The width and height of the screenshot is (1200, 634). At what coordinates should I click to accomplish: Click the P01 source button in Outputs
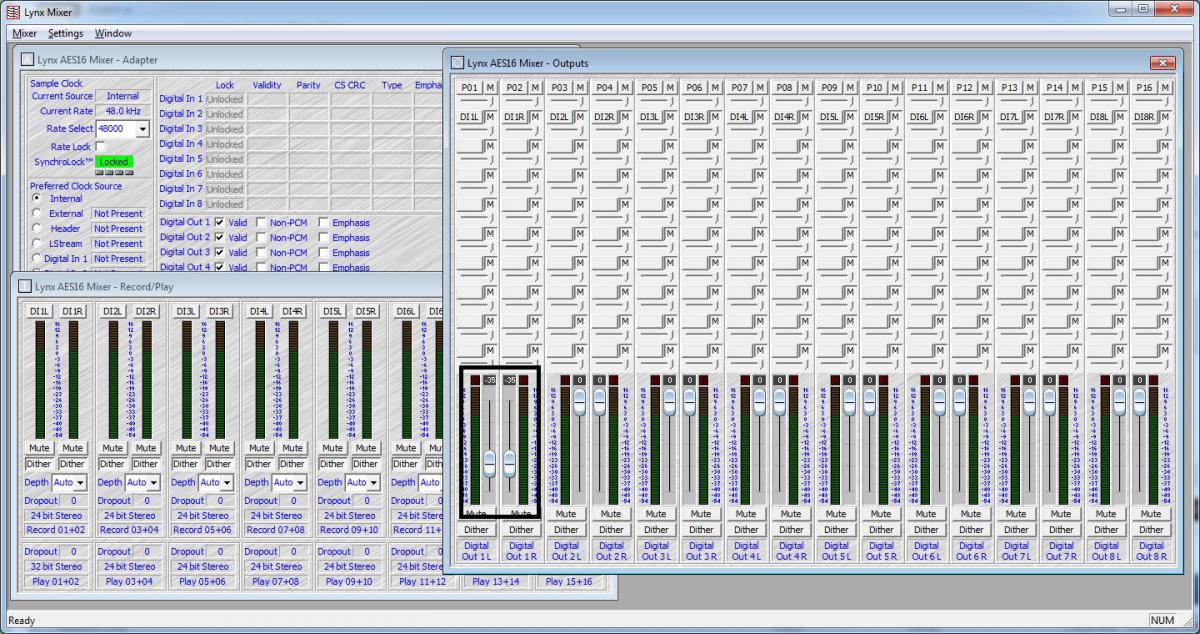click(x=470, y=88)
